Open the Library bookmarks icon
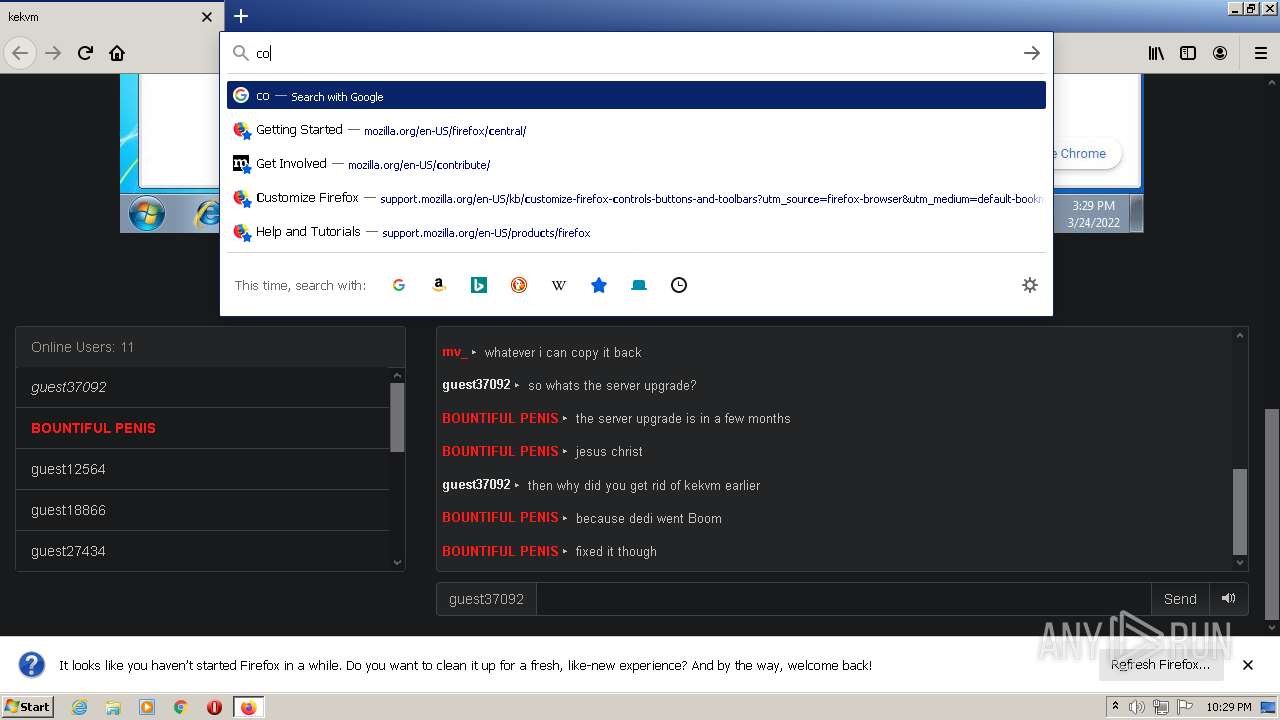 click(x=1156, y=53)
